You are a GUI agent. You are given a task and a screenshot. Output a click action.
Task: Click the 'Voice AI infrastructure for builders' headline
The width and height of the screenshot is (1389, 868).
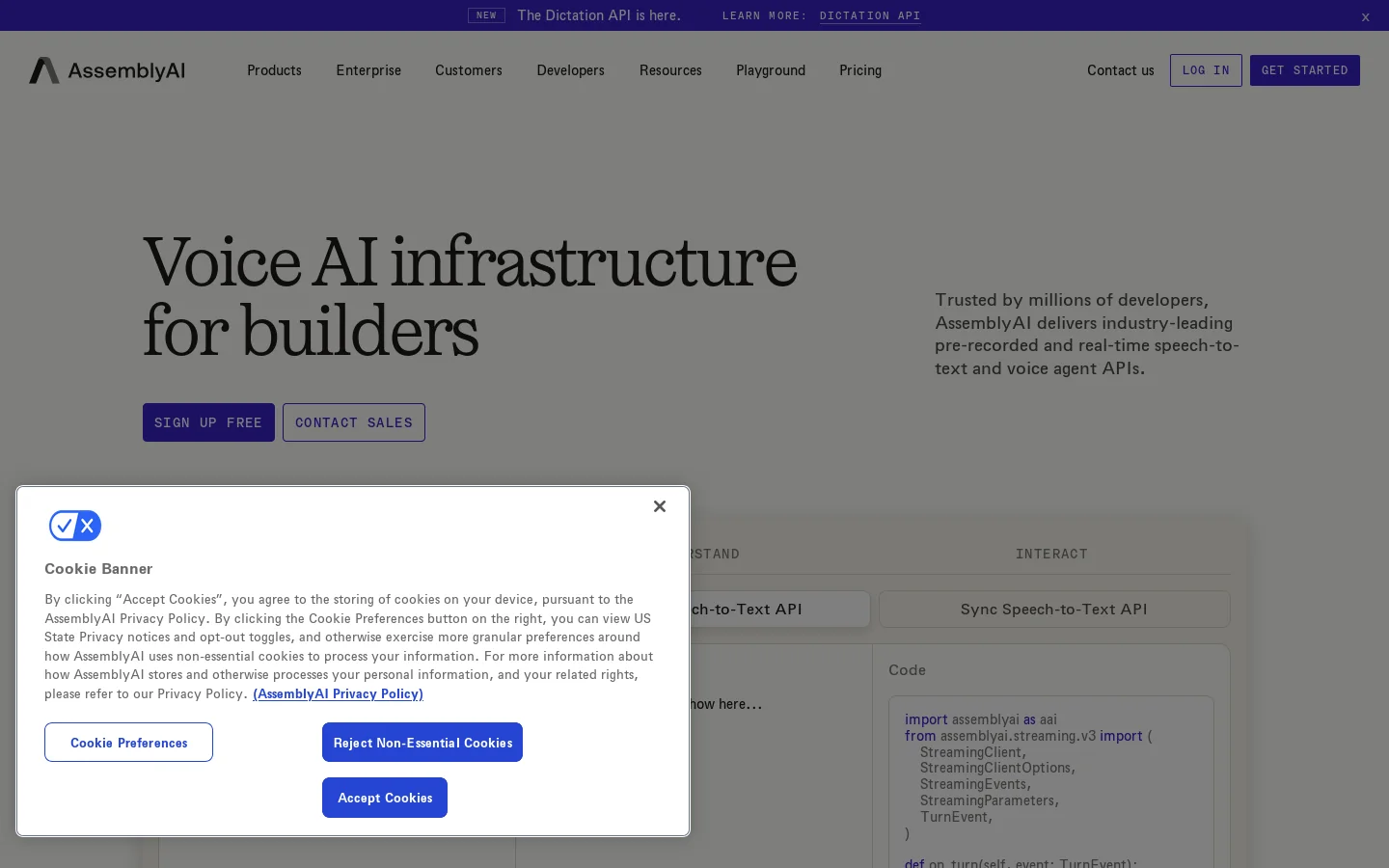coord(470,296)
